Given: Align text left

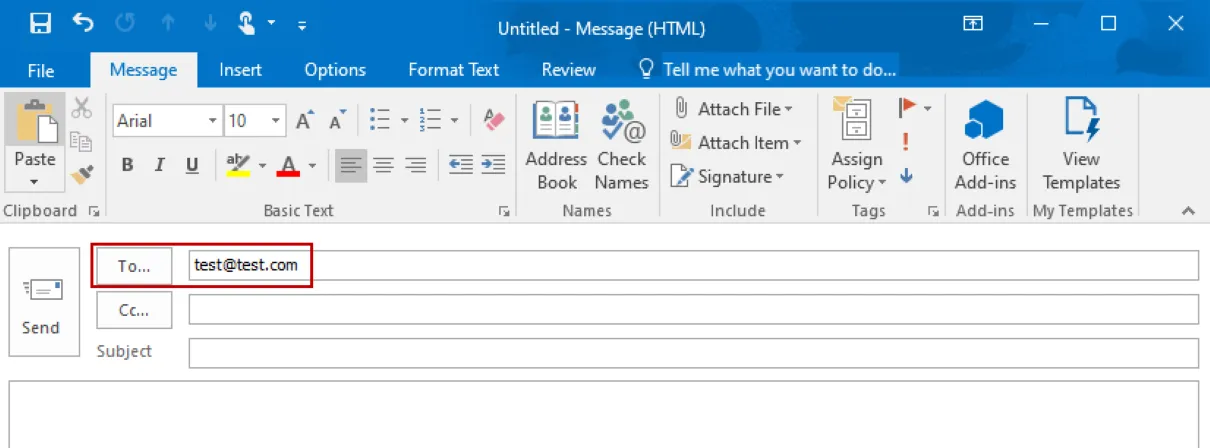Looking at the screenshot, I should pos(350,165).
